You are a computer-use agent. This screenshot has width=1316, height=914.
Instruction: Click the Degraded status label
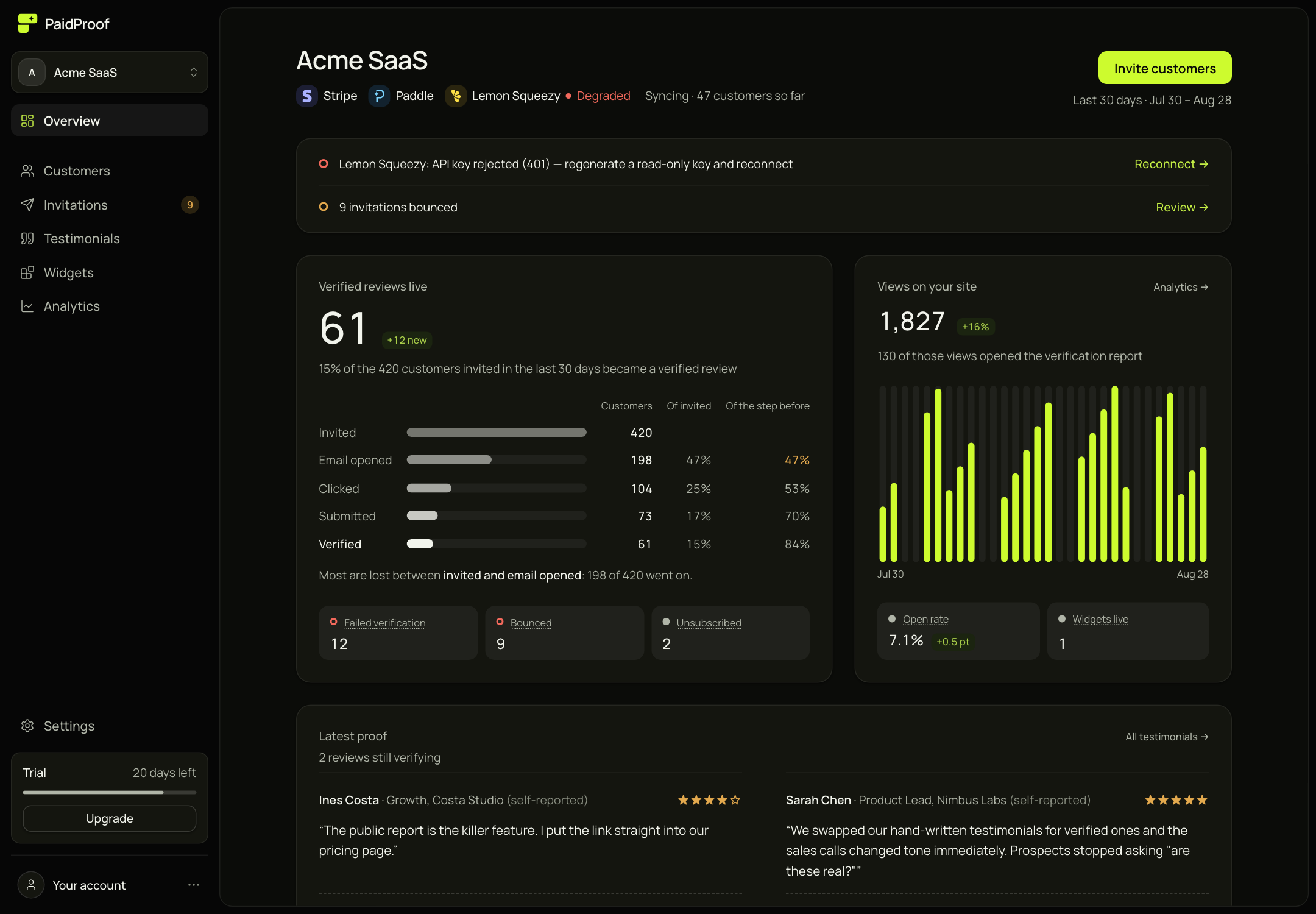(x=603, y=96)
